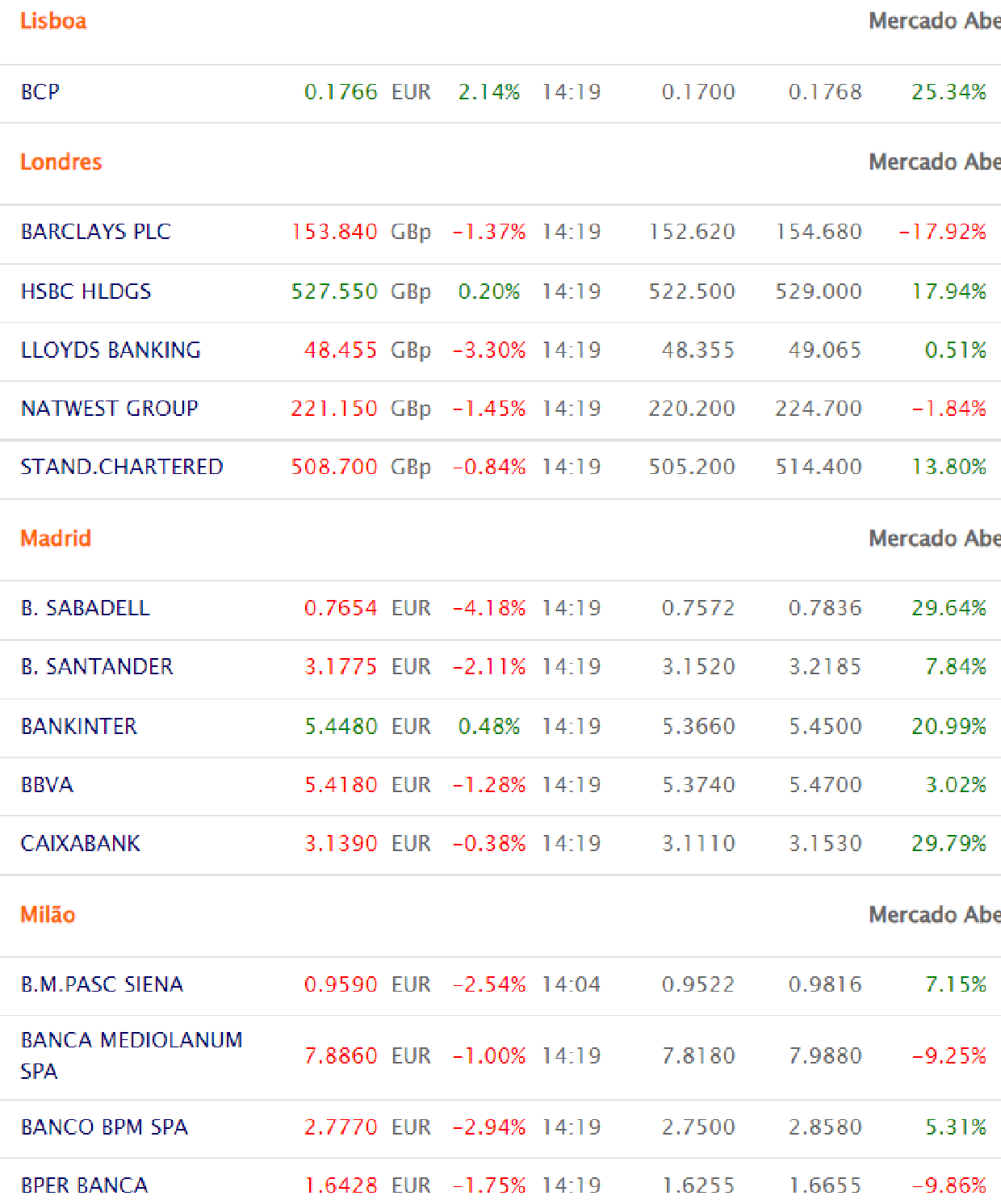1001x1204 pixels.
Task: Select BPER Banca yearly value -9.86%
Action: tap(949, 1185)
